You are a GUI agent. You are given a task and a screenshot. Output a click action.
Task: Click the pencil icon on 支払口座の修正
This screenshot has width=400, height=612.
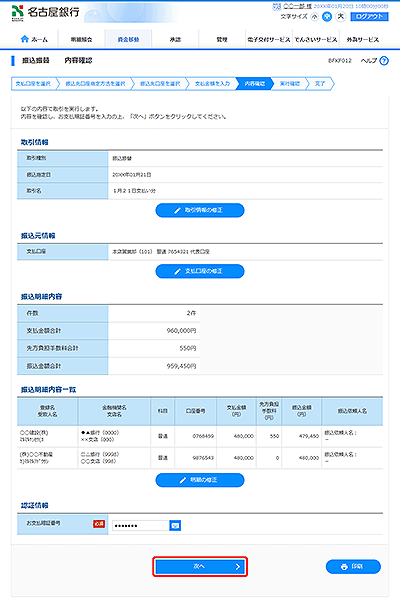coord(177,271)
